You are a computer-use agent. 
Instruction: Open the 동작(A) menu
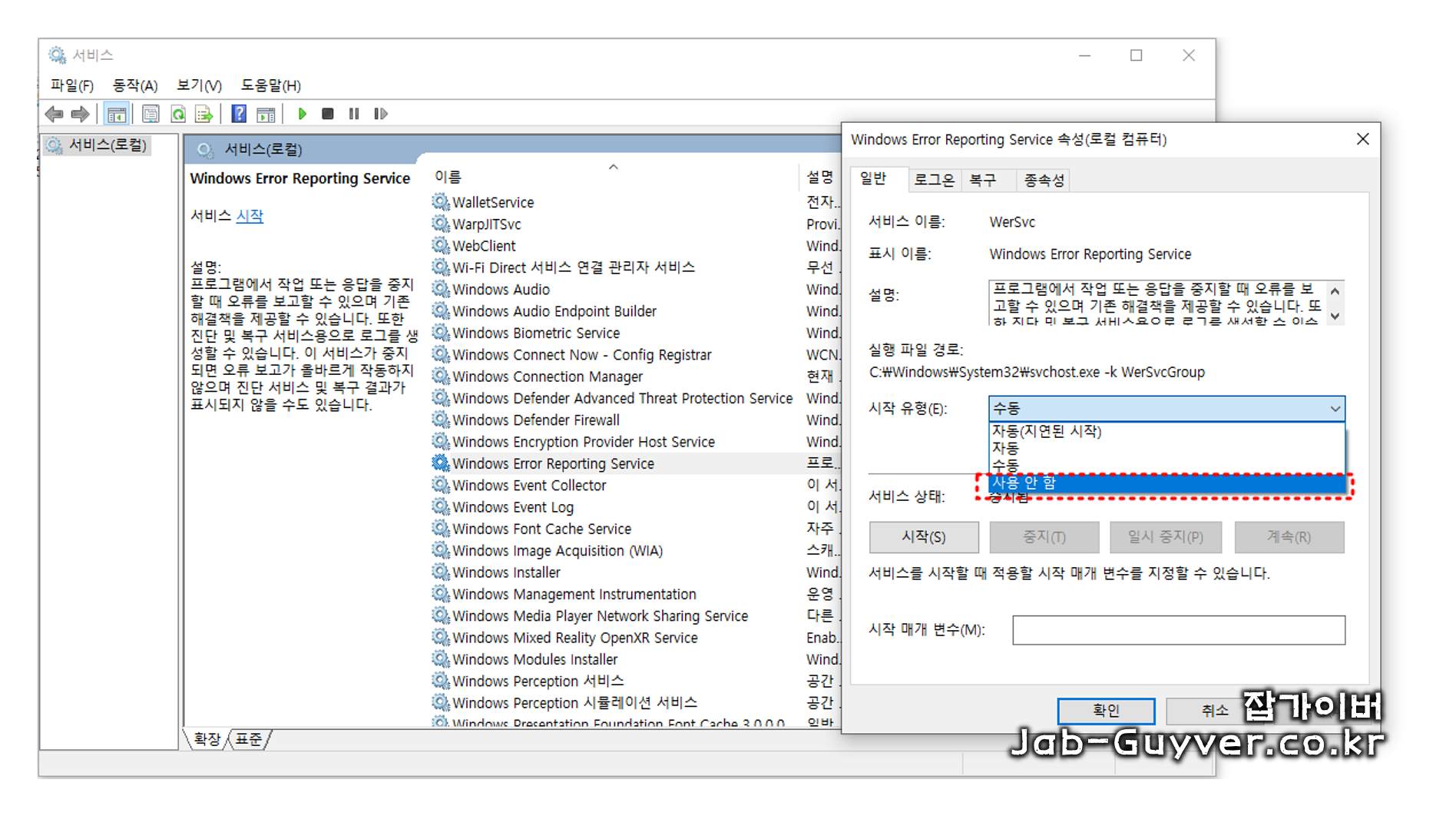coord(135,85)
